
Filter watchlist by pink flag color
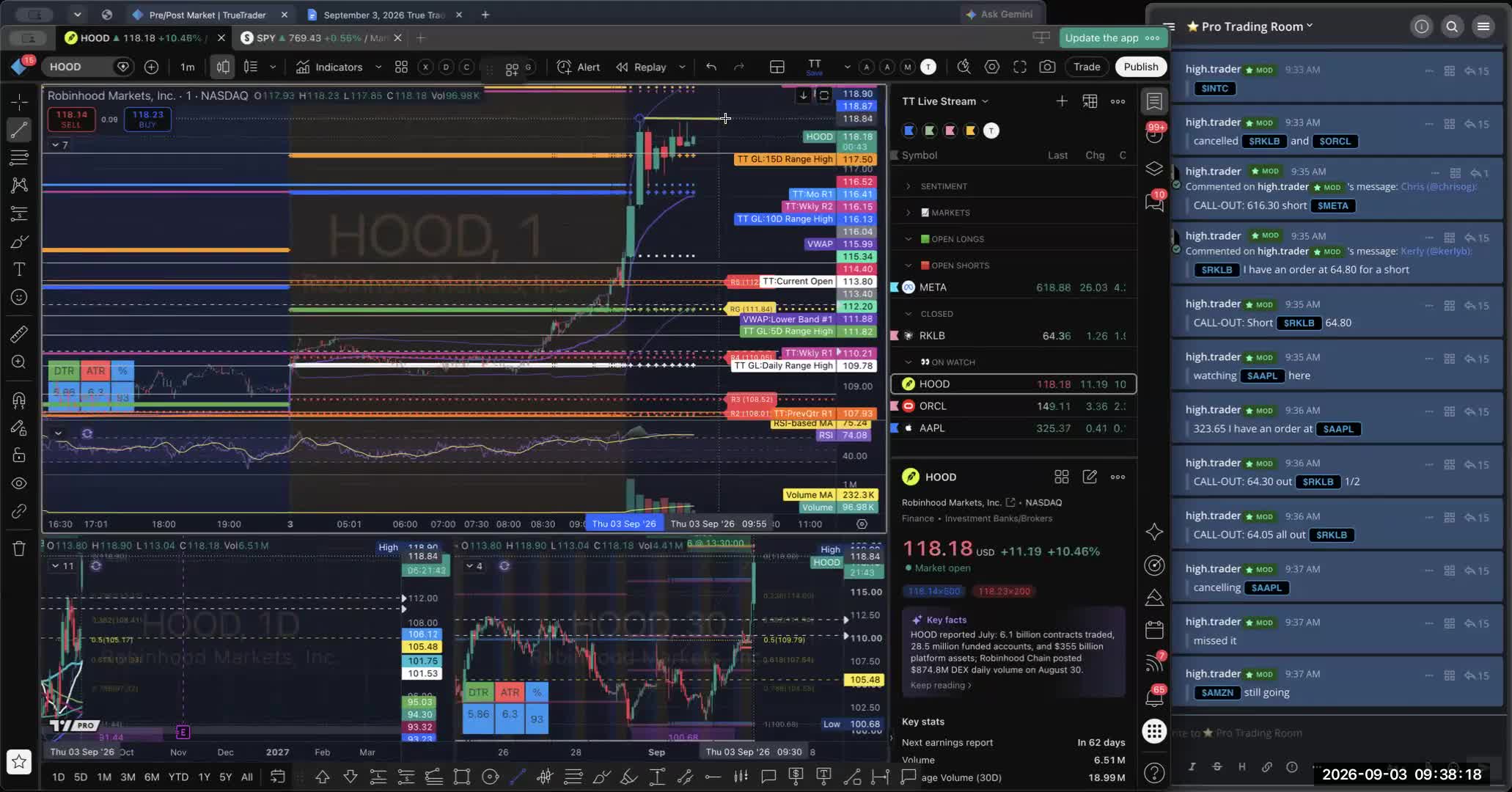[x=950, y=131]
